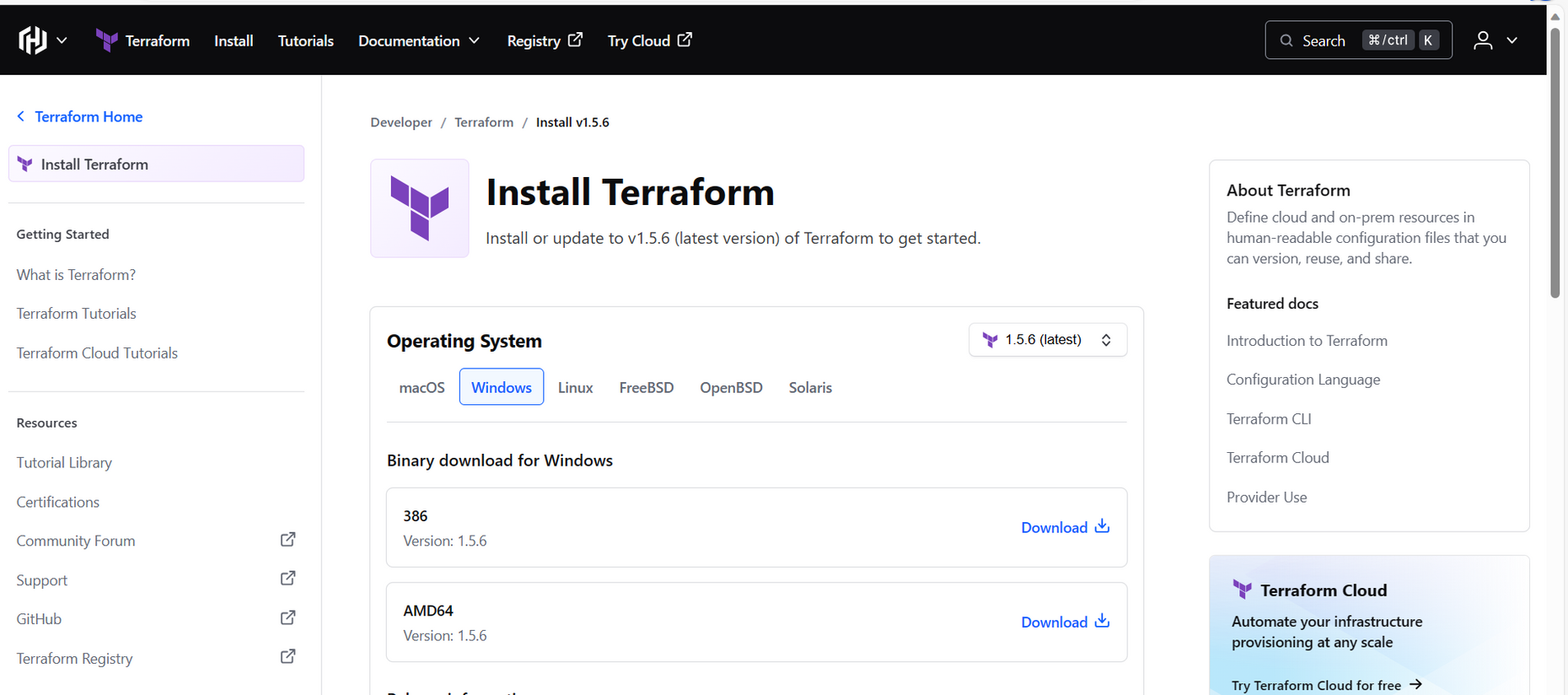Click Terraform icon in version selector
The height and width of the screenshot is (695, 1568).
point(991,340)
